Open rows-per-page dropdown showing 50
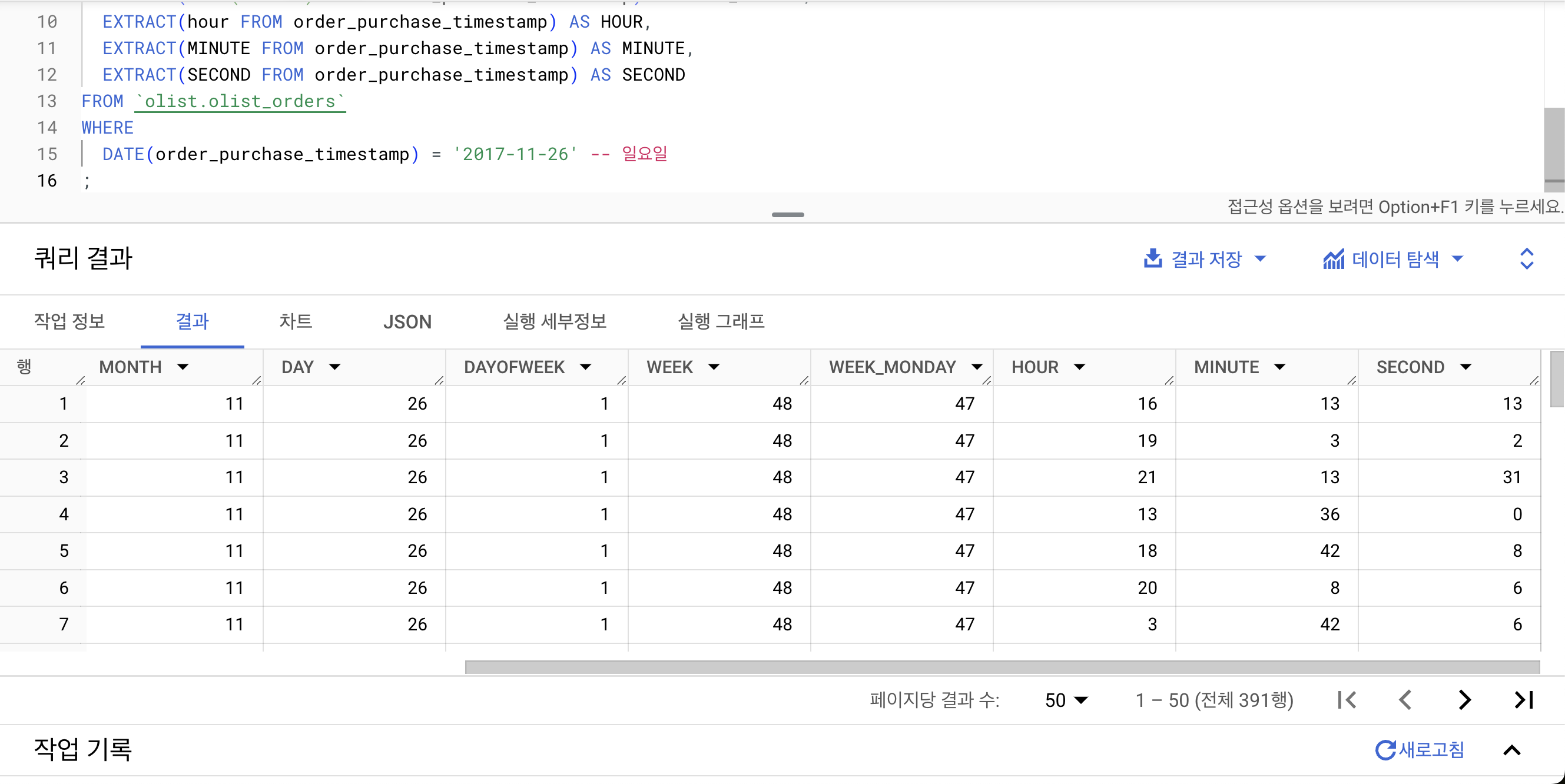1565x784 pixels. pyautogui.click(x=1066, y=700)
